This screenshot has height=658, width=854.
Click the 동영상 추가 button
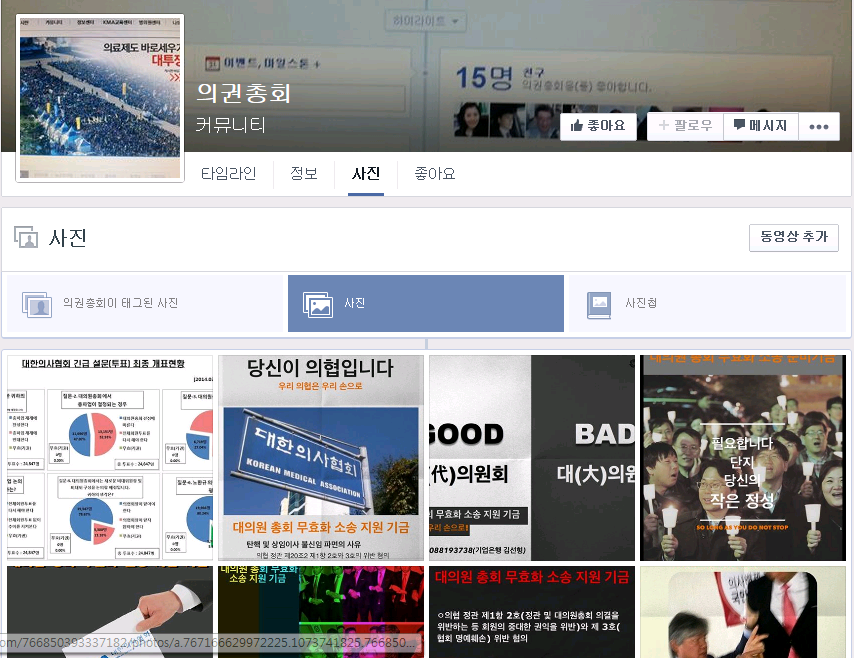coord(794,237)
